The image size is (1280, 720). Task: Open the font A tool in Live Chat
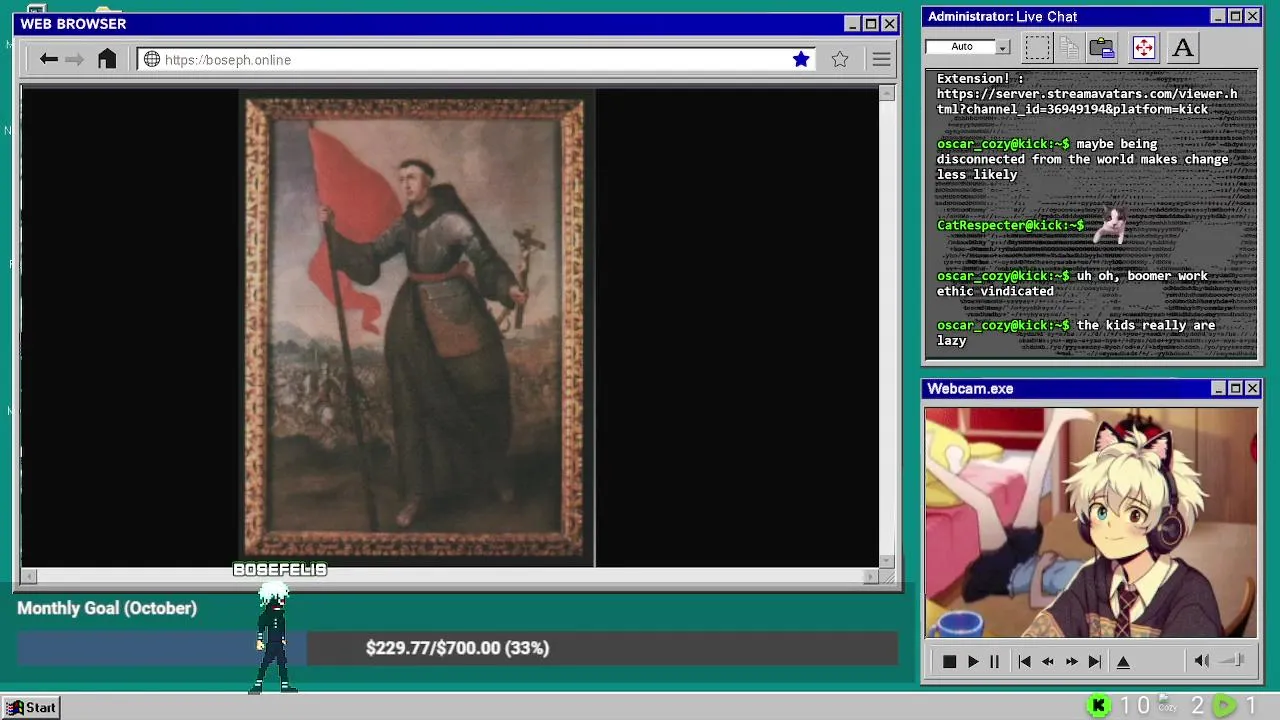(x=1183, y=47)
